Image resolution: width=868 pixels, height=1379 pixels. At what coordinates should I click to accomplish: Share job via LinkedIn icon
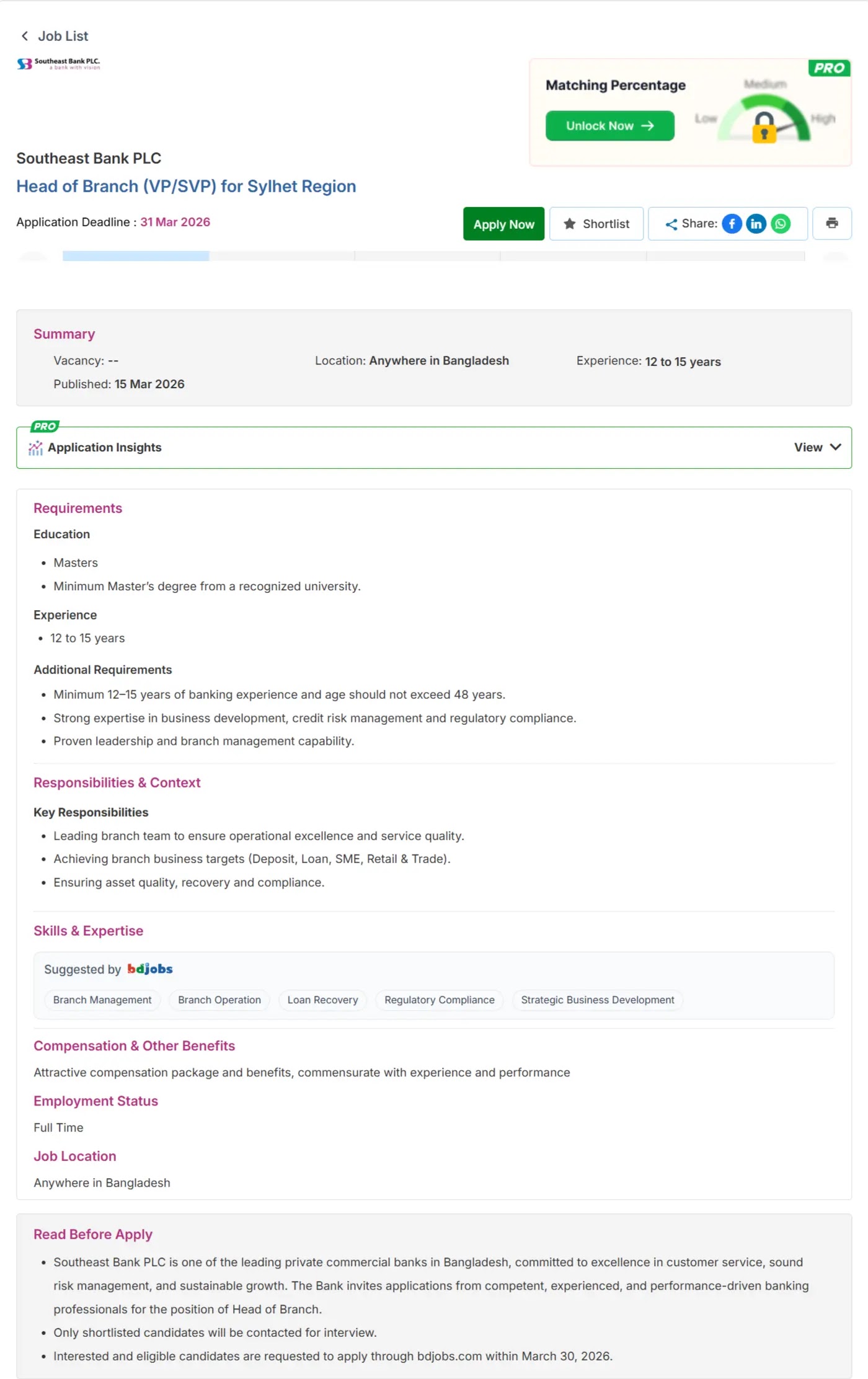point(756,224)
